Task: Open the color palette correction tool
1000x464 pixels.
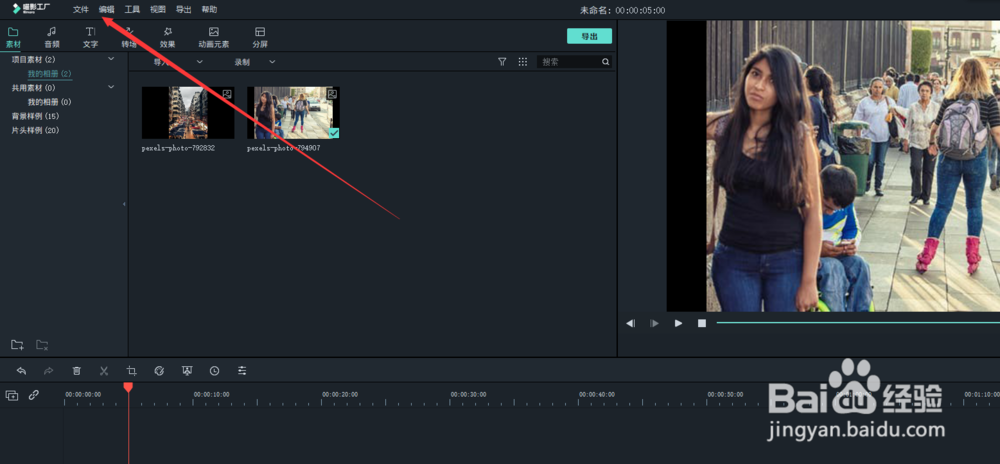Action: click(x=159, y=370)
